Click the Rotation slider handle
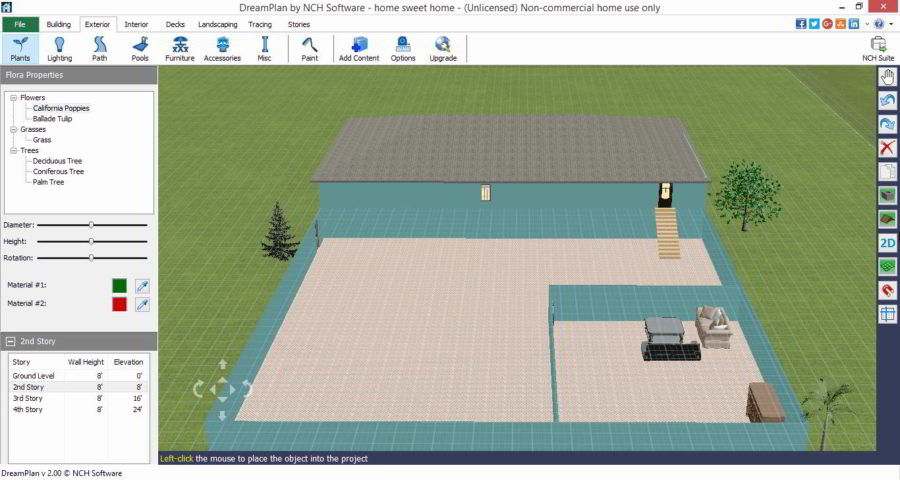 (x=91, y=258)
